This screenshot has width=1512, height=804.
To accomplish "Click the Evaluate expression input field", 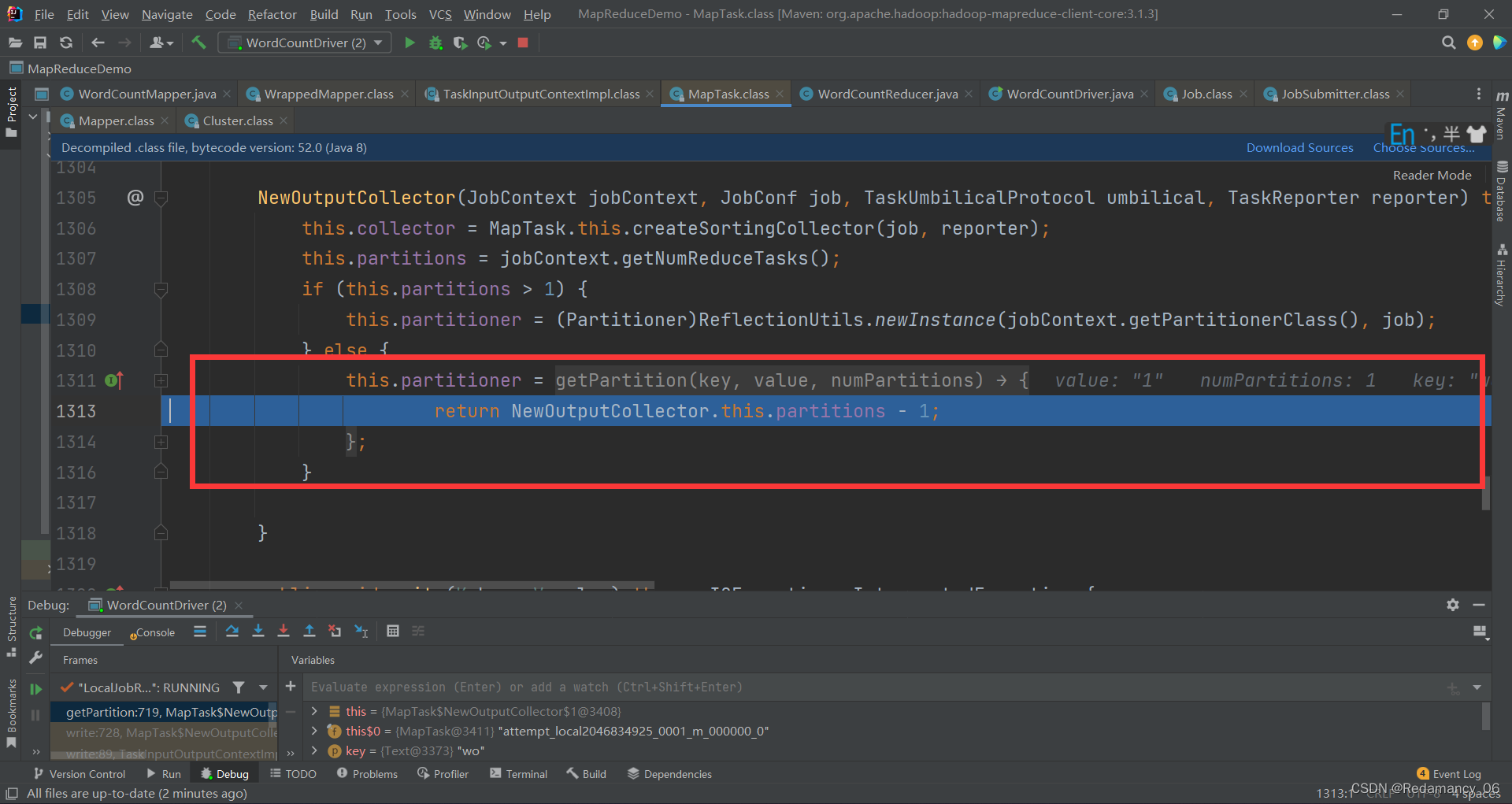I will (874, 687).
